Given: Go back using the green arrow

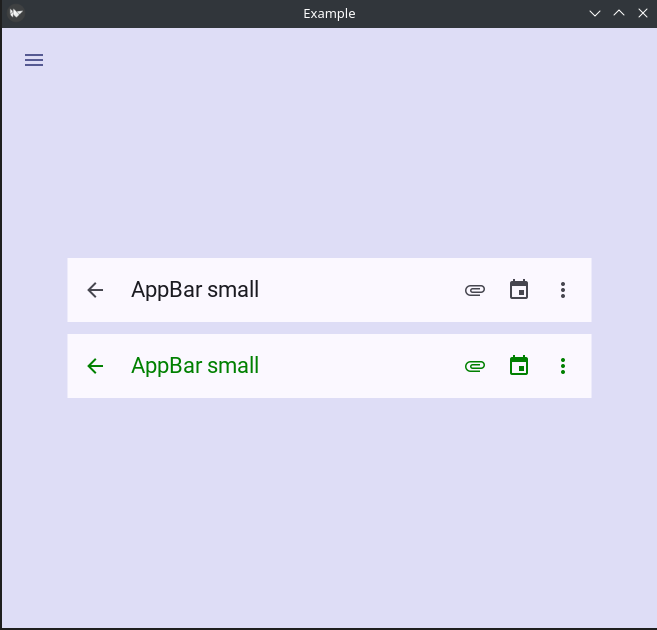Looking at the screenshot, I should (x=95, y=366).
